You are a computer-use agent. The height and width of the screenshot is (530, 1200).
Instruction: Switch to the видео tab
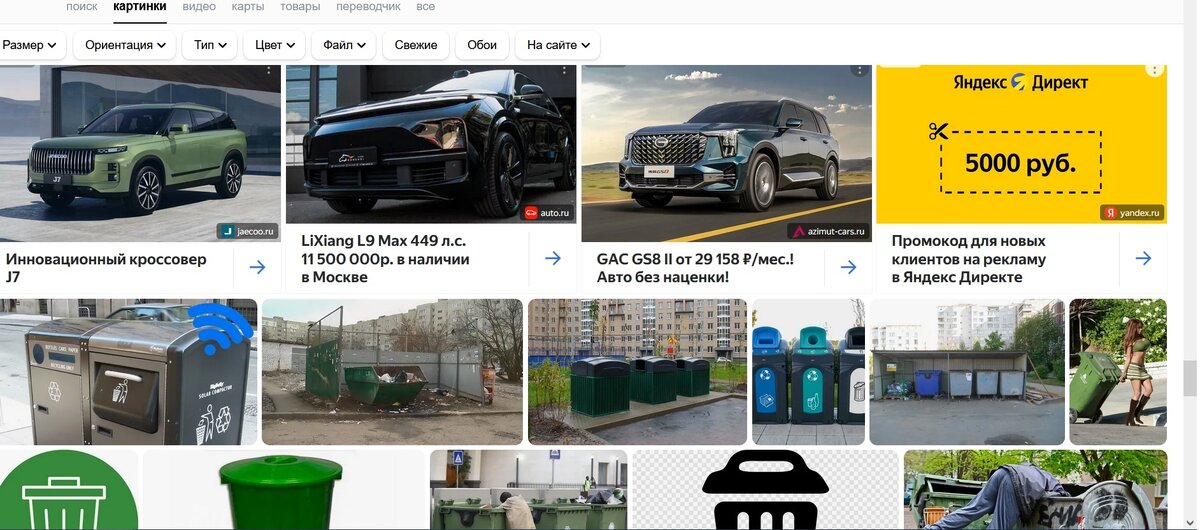pyautogui.click(x=199, y=7)
